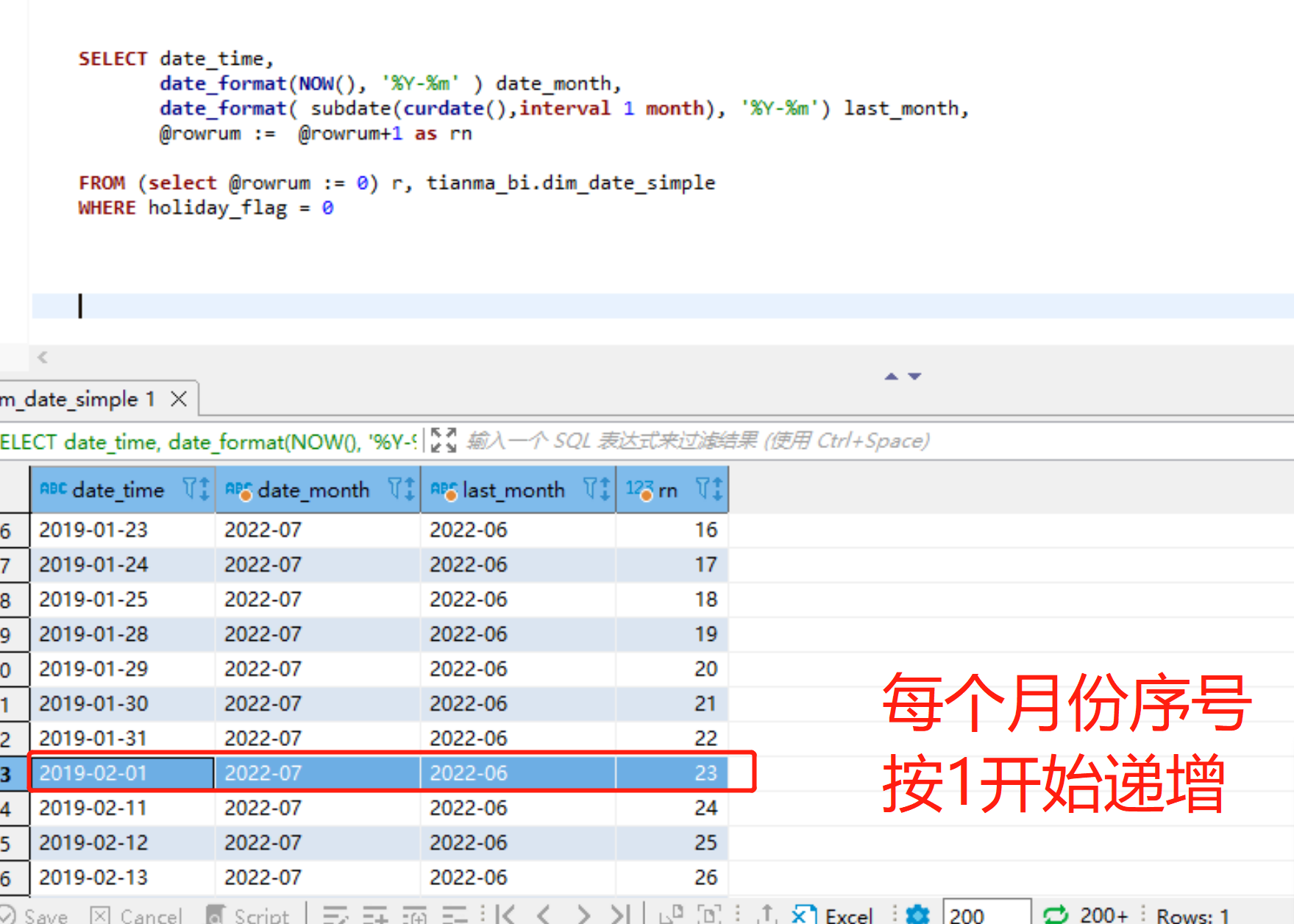1294x924 pixels.
Task: Open filter/sort for rn column
Action: (710, 489)
